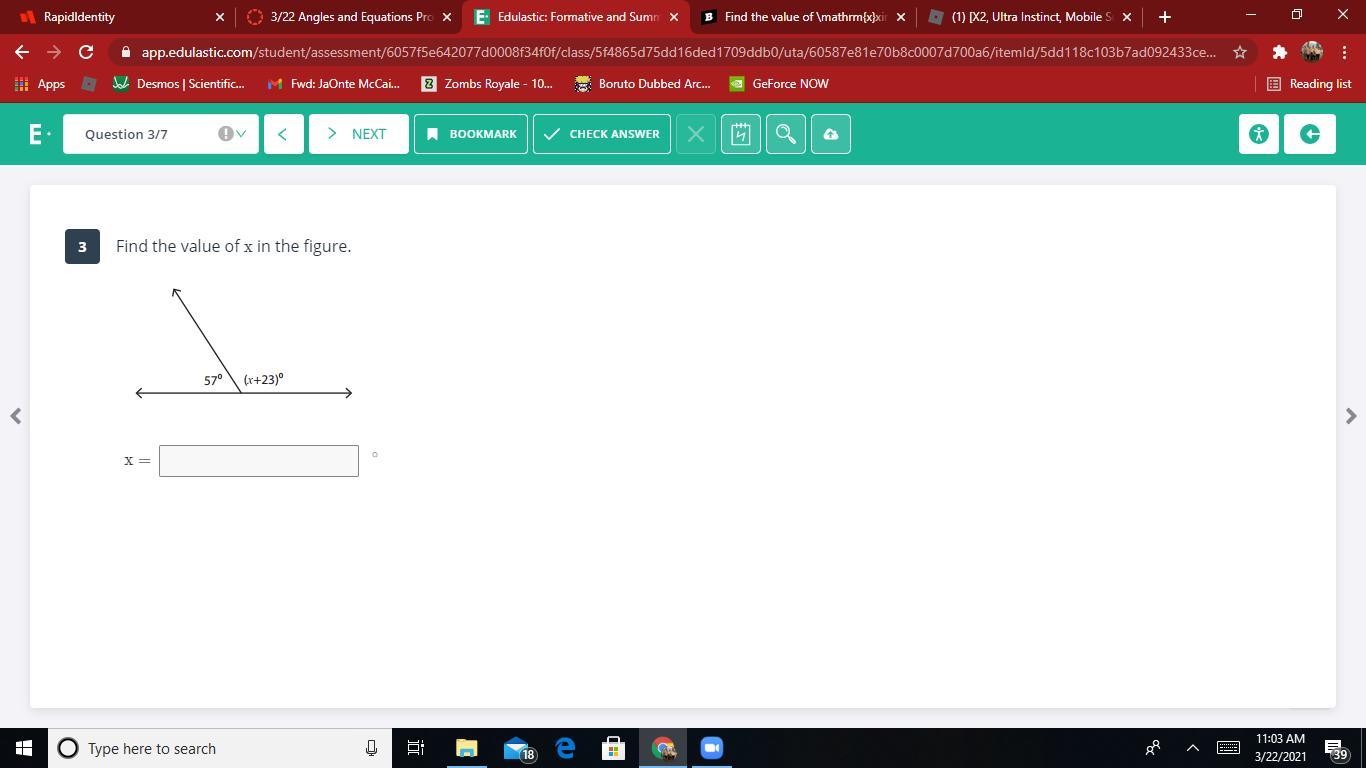Click touch keyboard tray icon
This screenshot has width=1366, height=768.
1229,748
